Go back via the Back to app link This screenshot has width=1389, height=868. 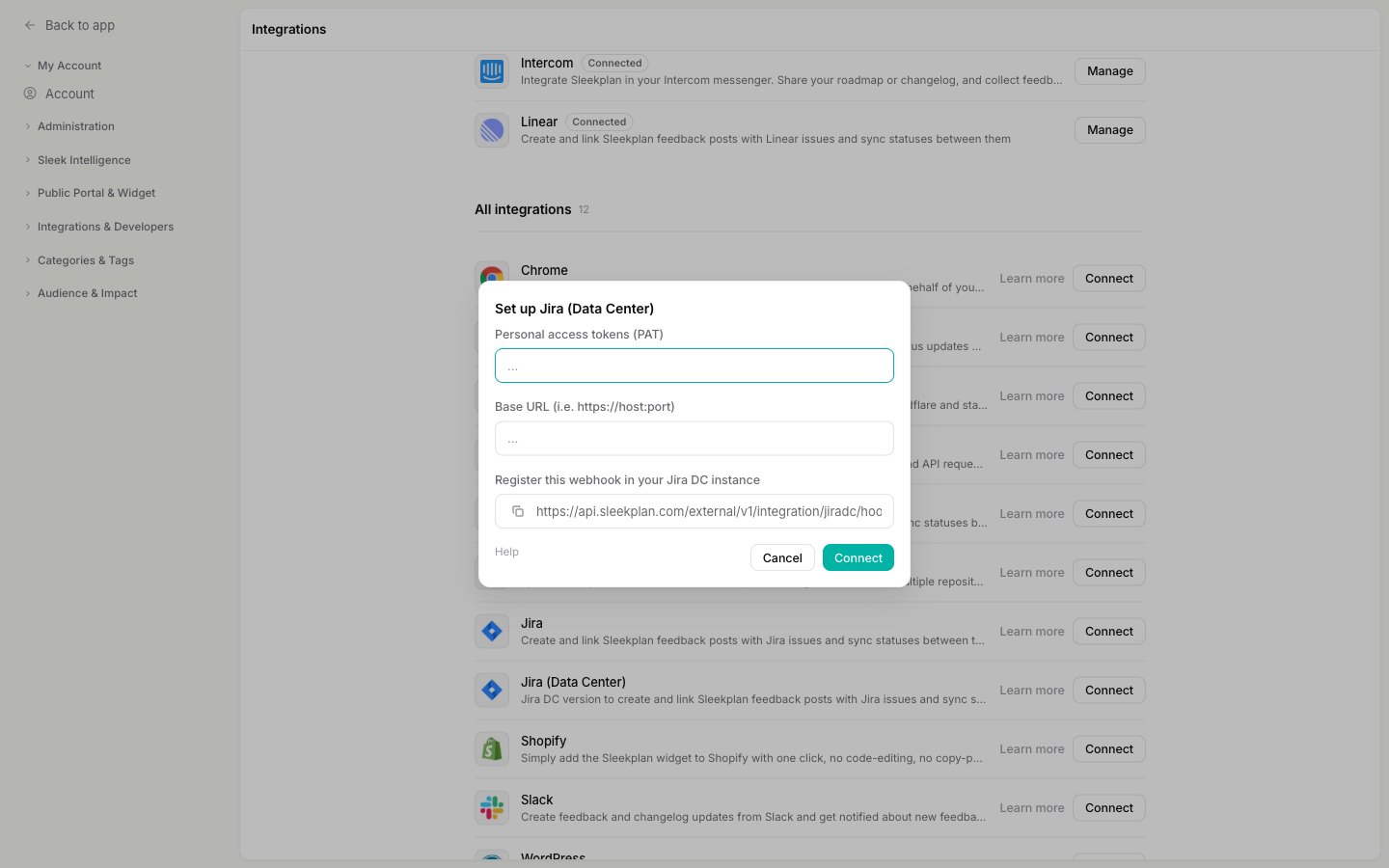click(80, 25)
